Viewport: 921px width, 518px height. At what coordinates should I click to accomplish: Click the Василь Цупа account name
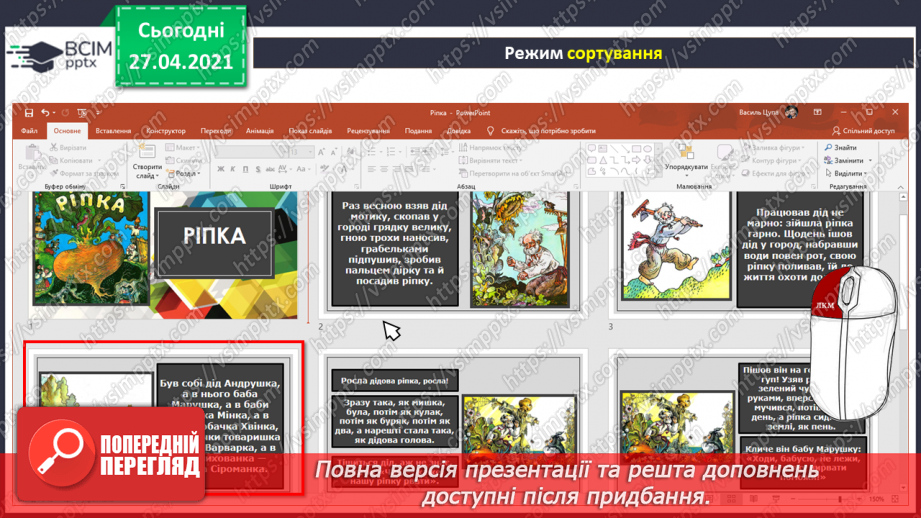[758, 112]
